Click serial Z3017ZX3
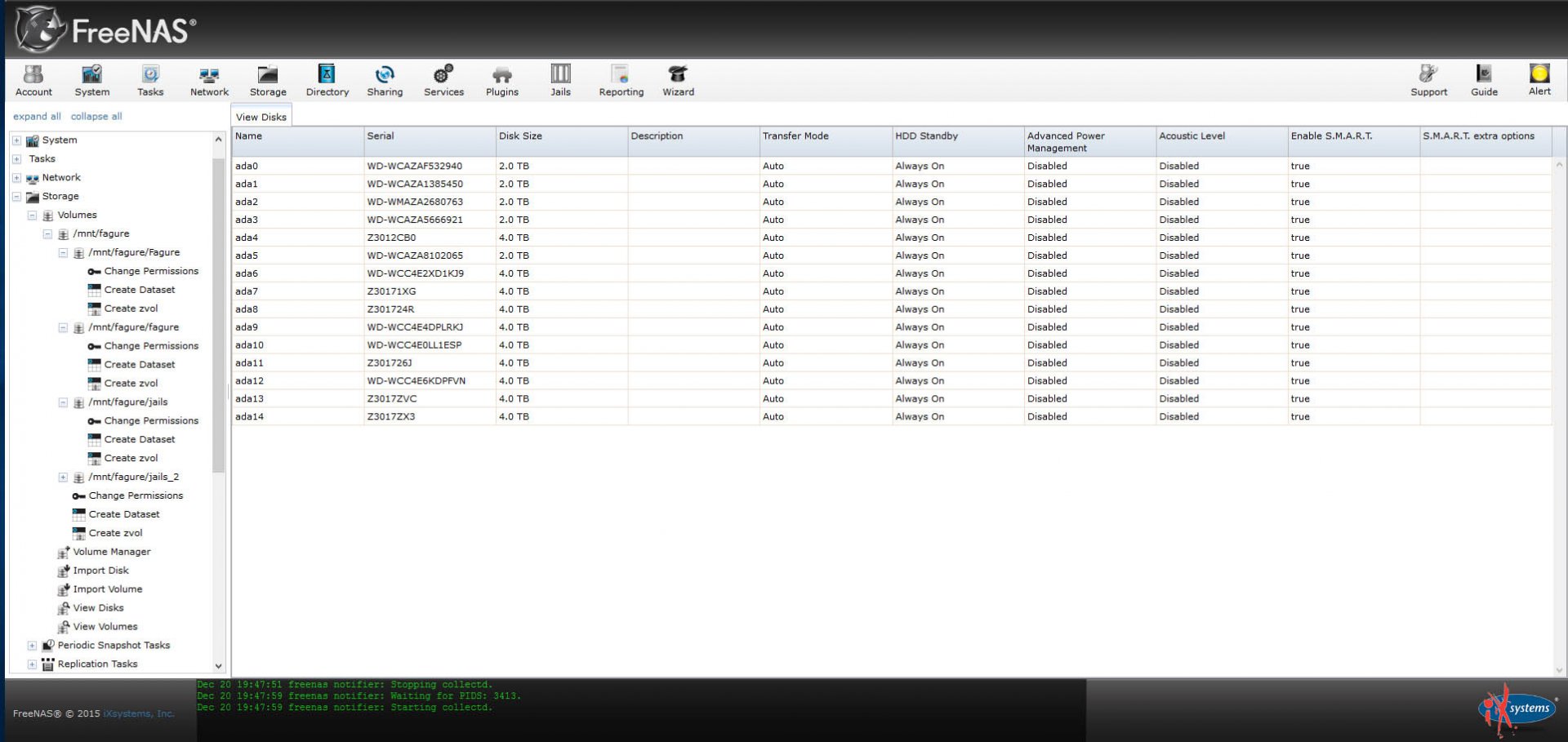 391,416
